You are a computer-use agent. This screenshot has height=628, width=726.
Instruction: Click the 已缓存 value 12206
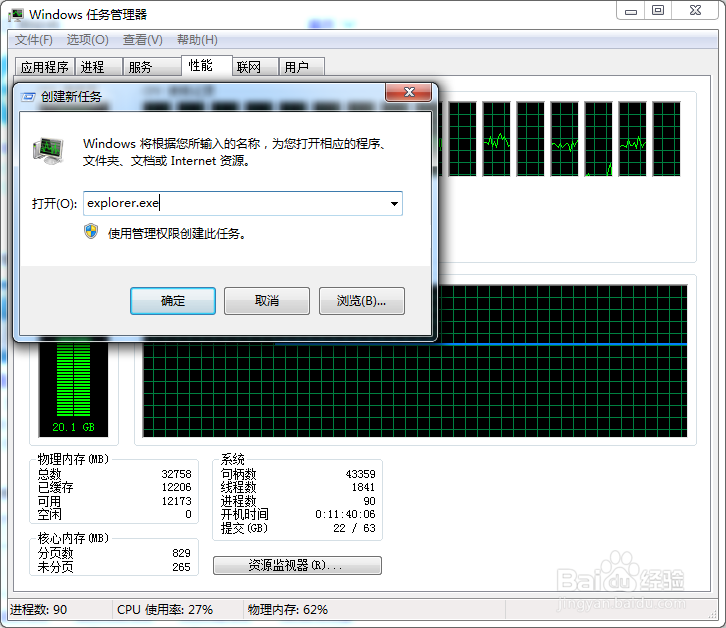(x=176, y=487)
